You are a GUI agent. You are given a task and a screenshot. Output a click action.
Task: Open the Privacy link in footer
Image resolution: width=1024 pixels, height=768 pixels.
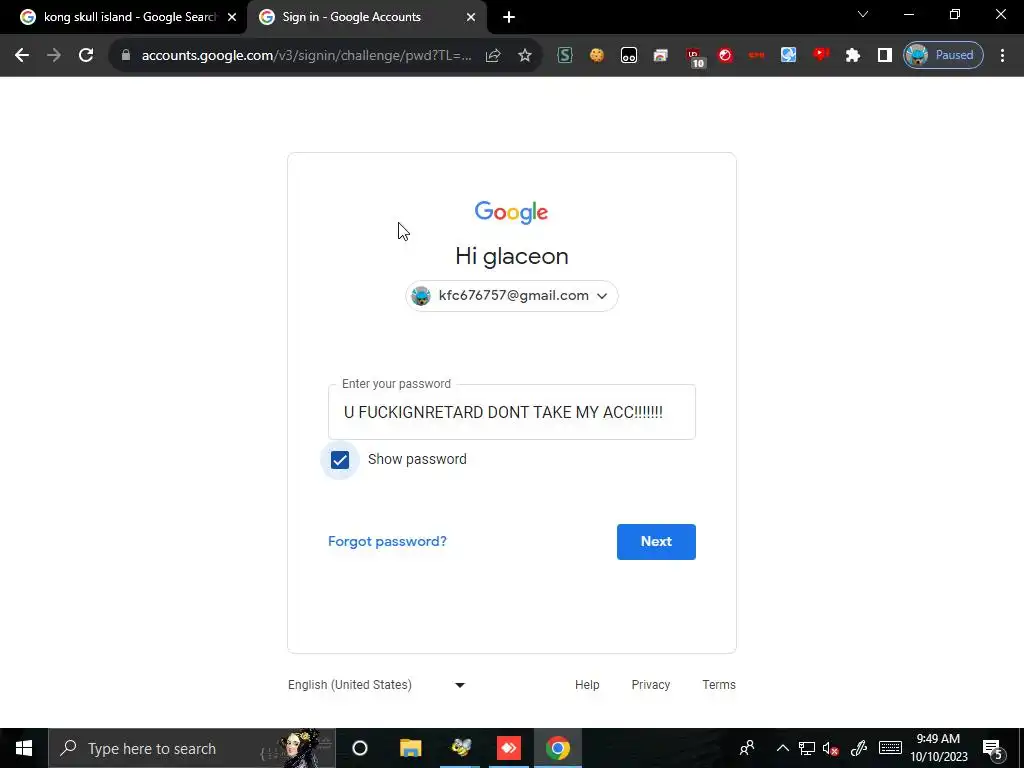[x=650, y=684]
